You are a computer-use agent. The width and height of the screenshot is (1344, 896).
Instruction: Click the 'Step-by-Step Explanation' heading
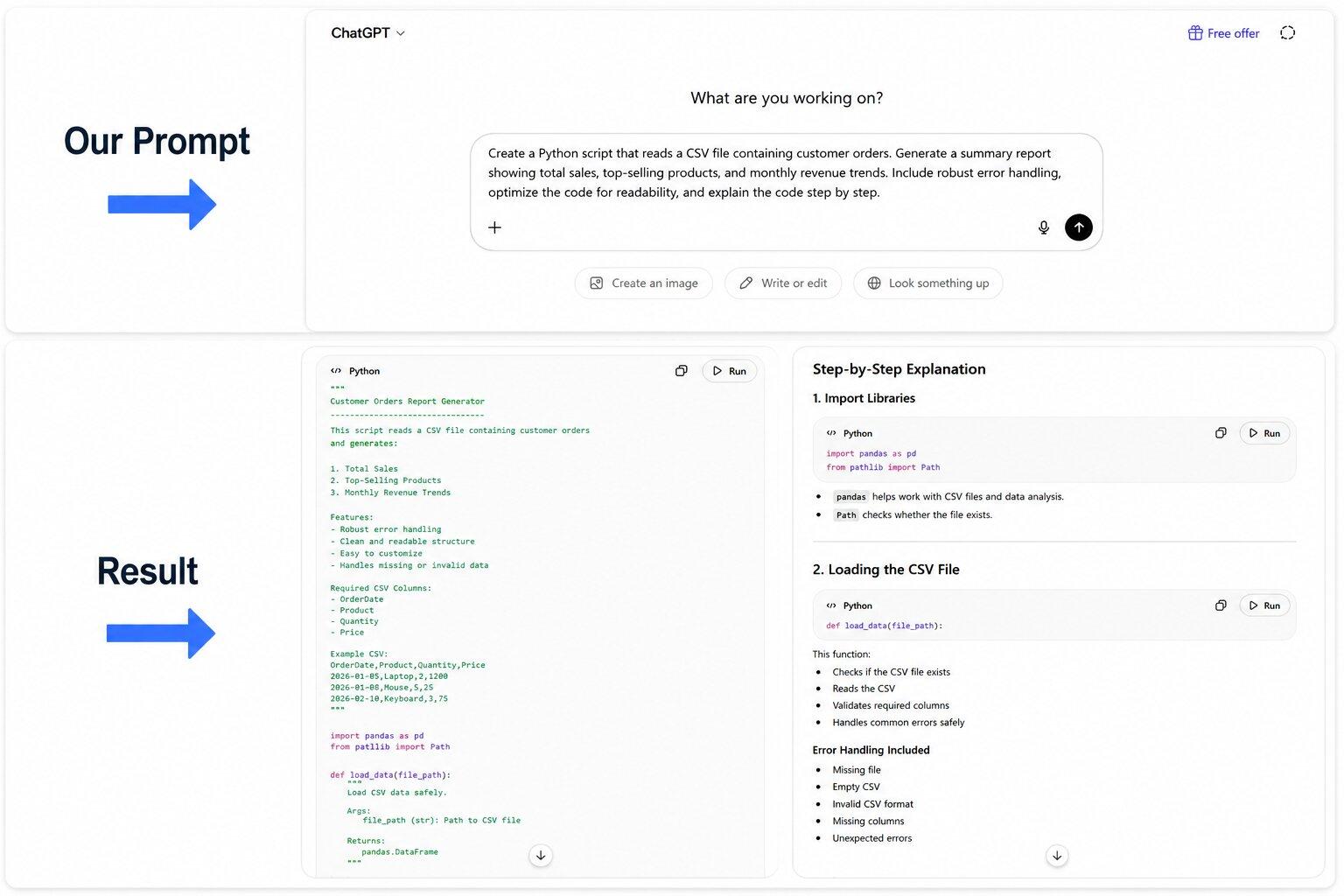(899, 369)
